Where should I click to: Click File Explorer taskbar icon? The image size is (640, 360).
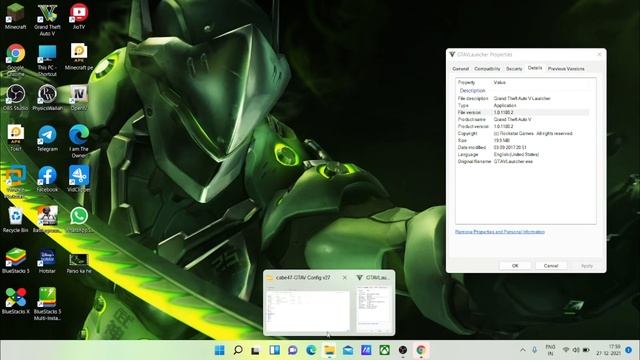329,350
